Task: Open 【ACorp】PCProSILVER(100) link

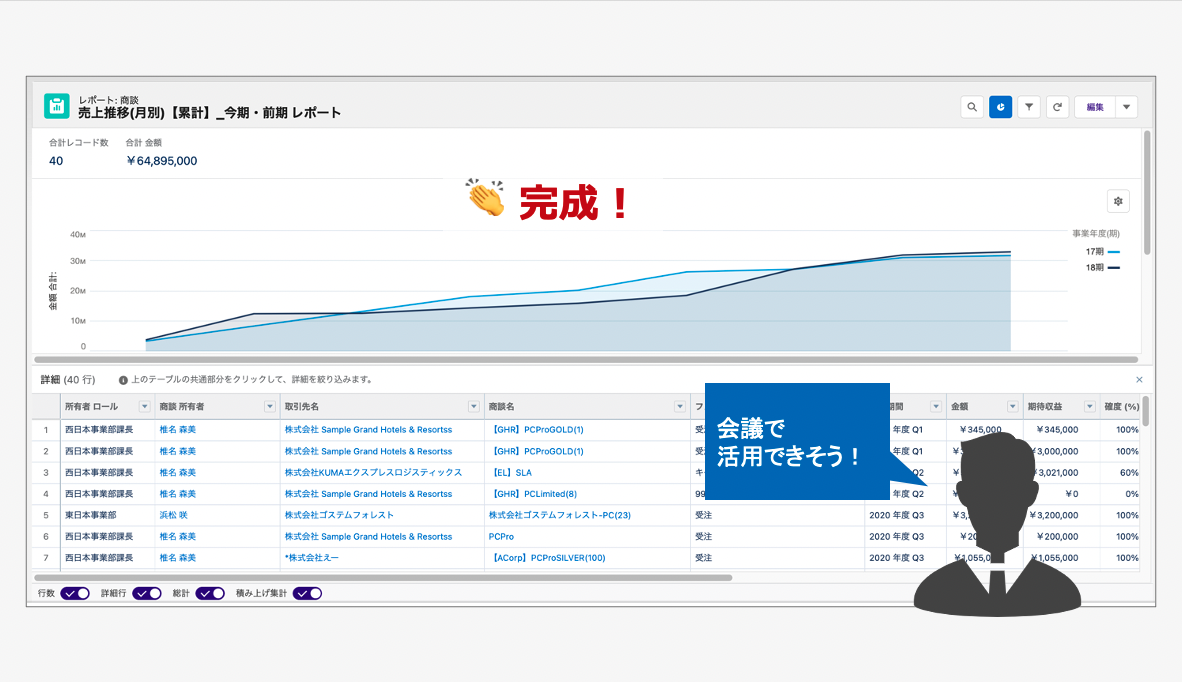Action: pyautogui.click(x=547, y=558)
